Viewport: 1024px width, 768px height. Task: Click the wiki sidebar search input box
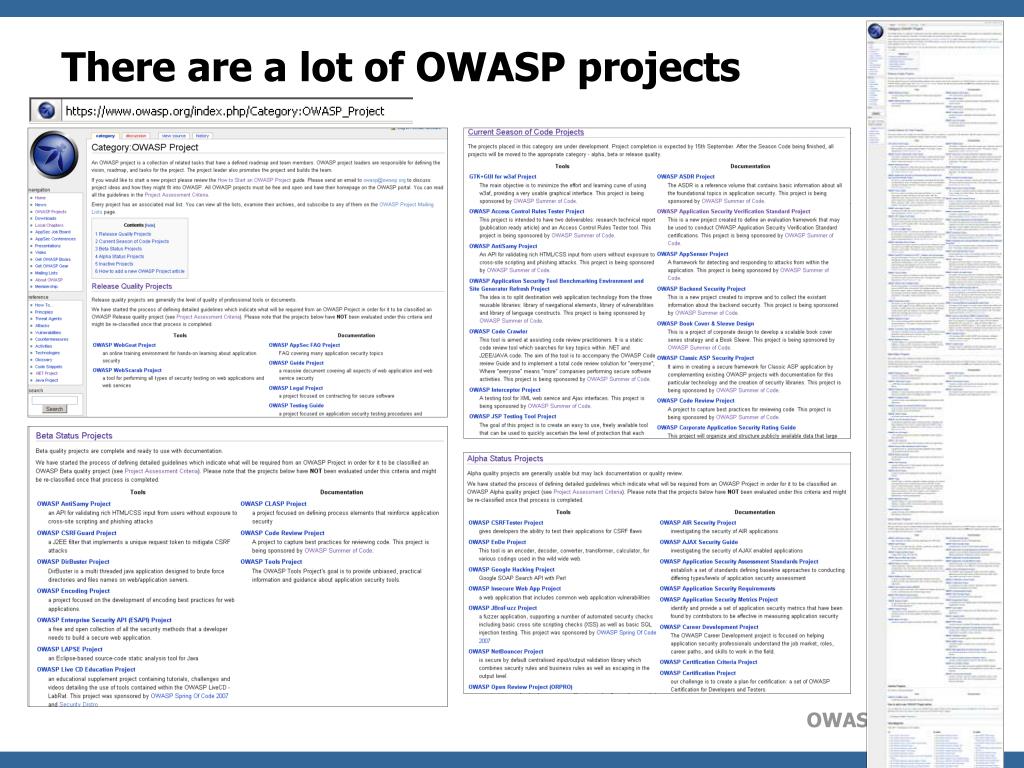point(55,400)
